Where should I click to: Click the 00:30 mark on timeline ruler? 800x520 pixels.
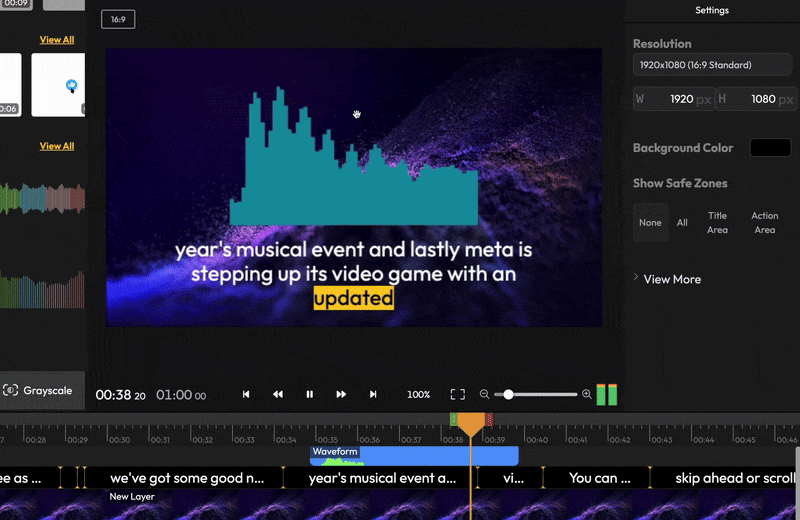[118, 439]
